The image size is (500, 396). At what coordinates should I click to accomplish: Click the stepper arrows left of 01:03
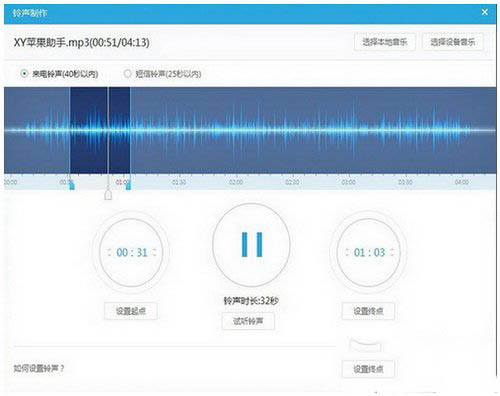coord(347,252)
